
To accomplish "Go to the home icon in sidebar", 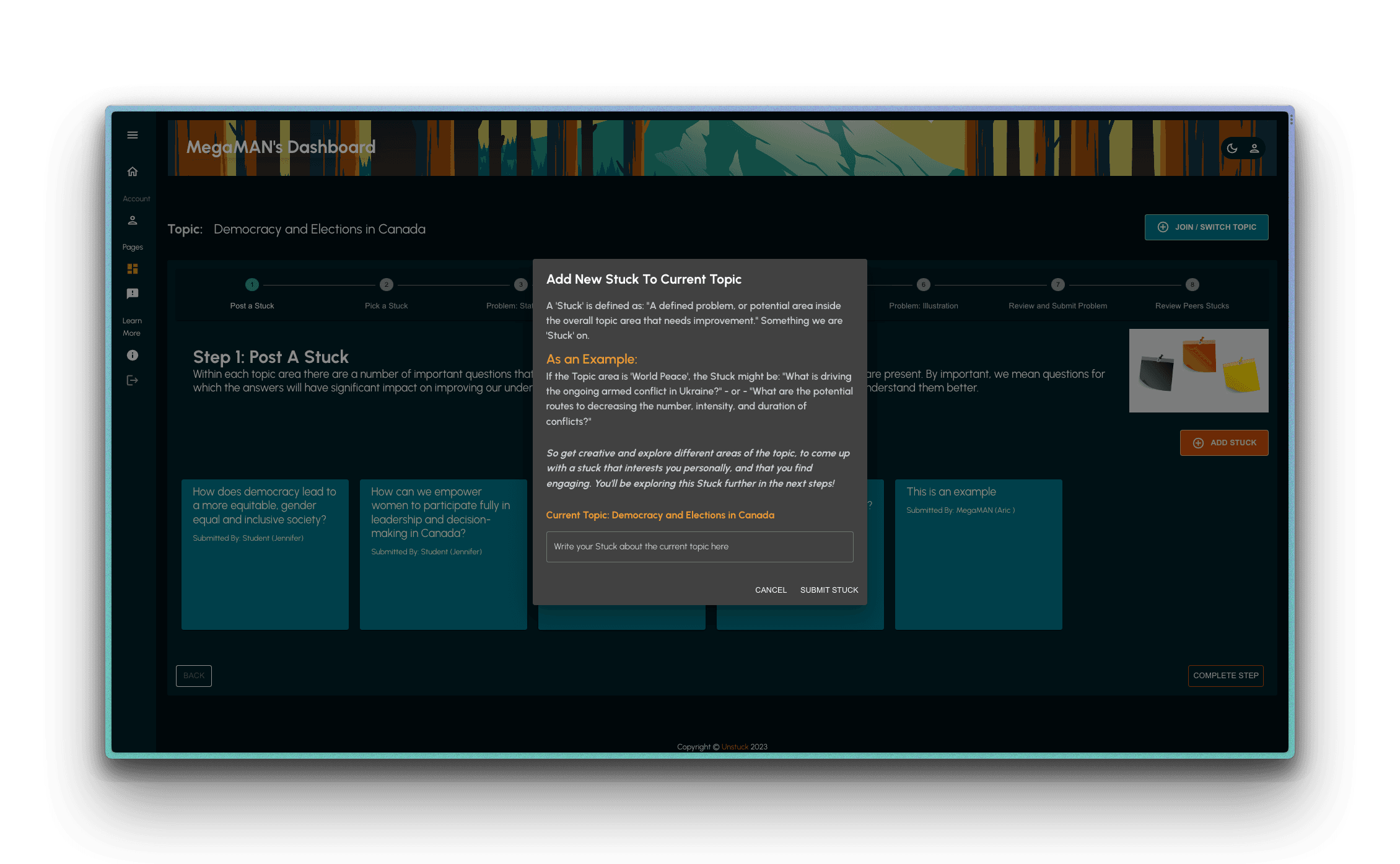I will 133,172.
